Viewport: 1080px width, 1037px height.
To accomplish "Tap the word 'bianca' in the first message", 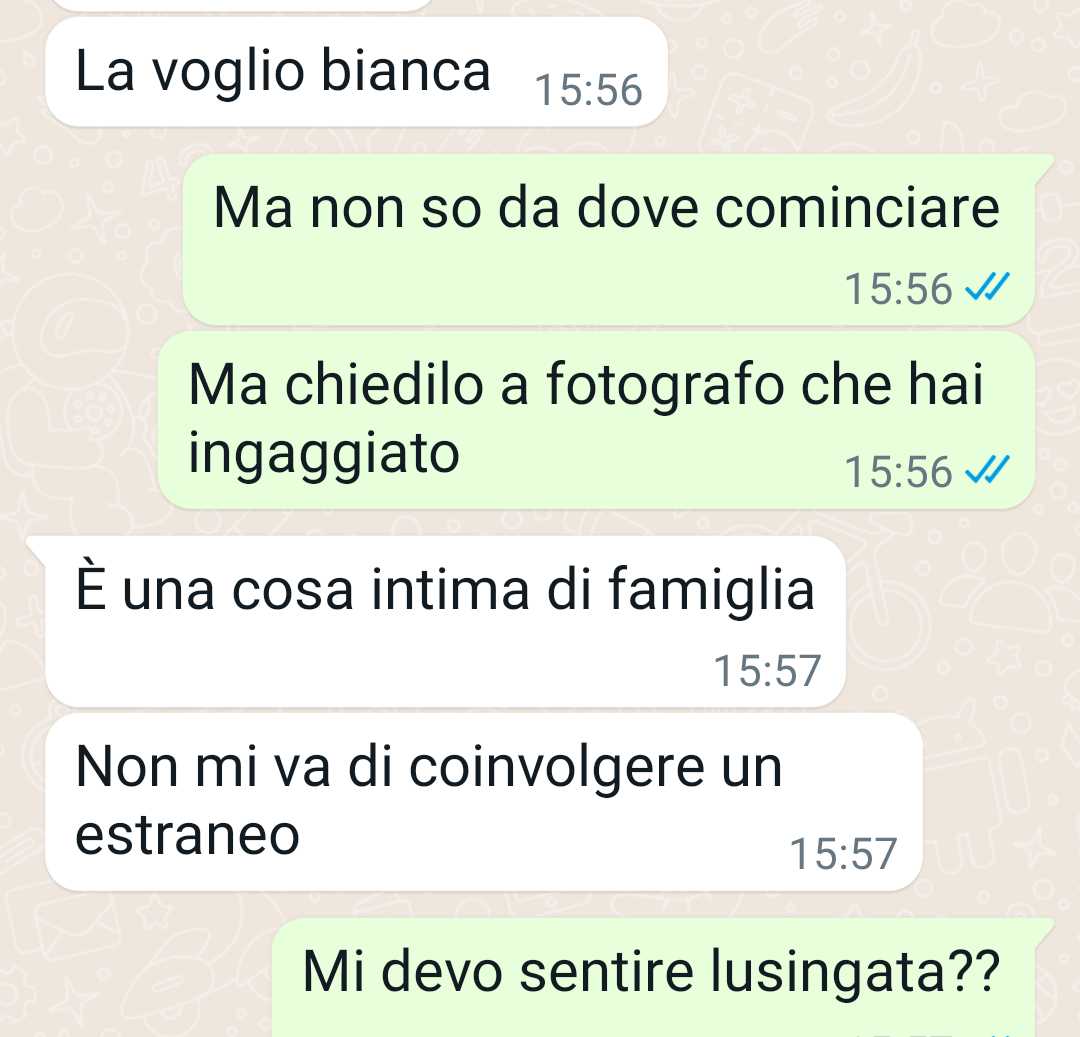I will tap(406, 70).
